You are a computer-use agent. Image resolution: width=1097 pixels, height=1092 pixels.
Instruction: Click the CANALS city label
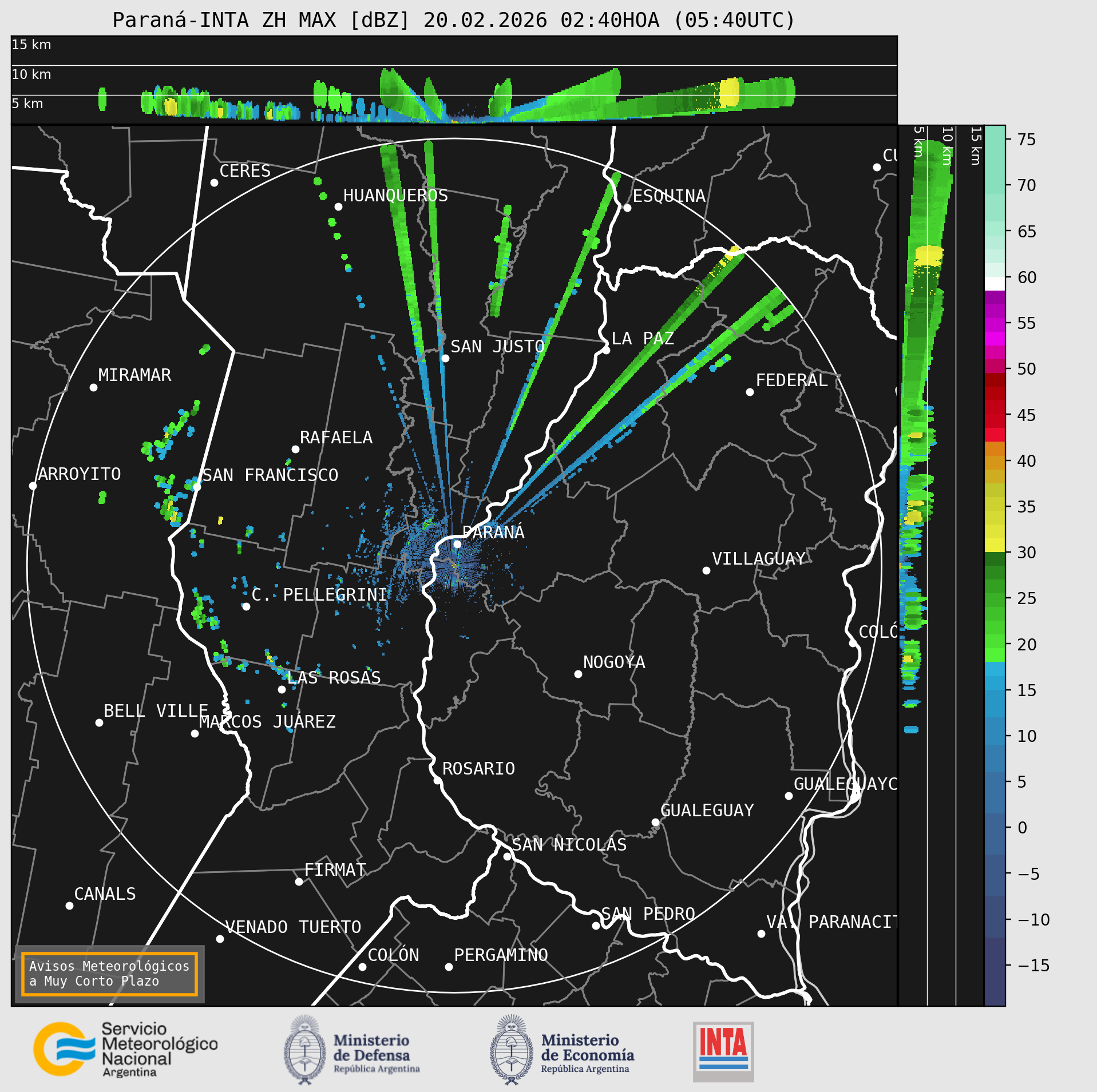(105, 894)
